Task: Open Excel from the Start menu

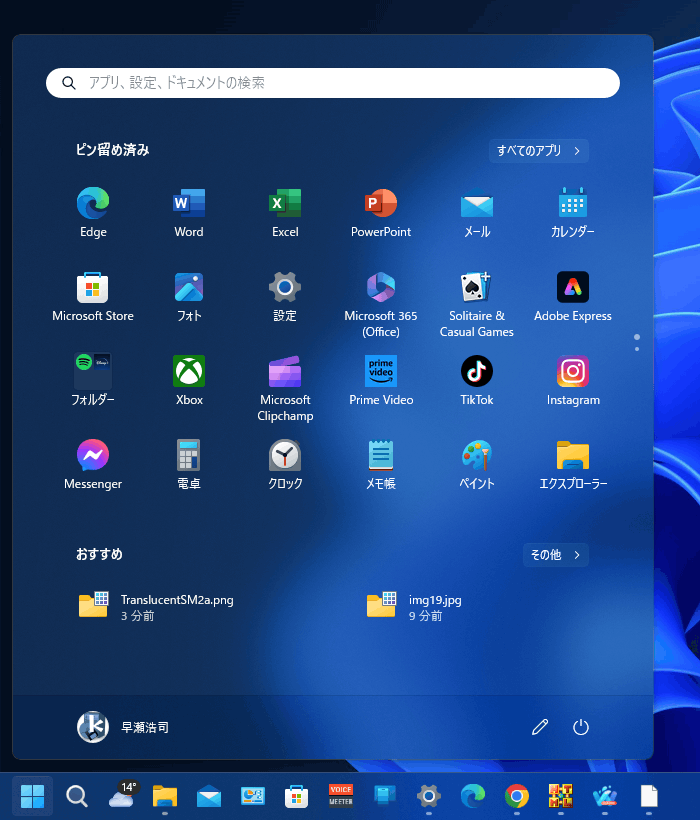Action: click(x=285, y=212)
